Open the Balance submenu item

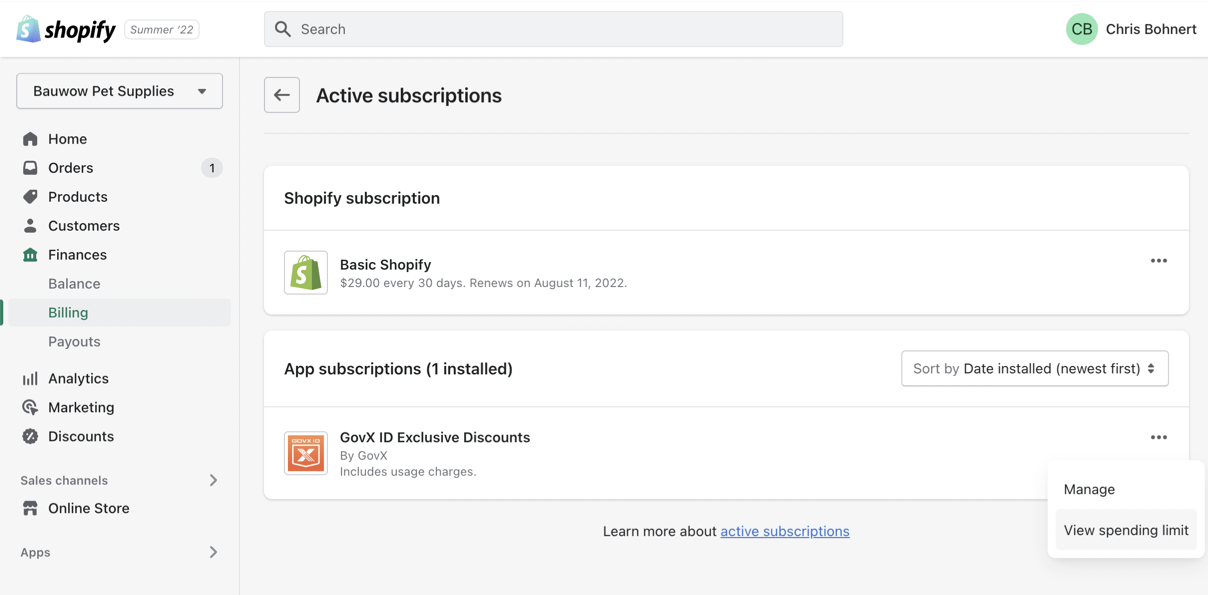coord(74,284)
